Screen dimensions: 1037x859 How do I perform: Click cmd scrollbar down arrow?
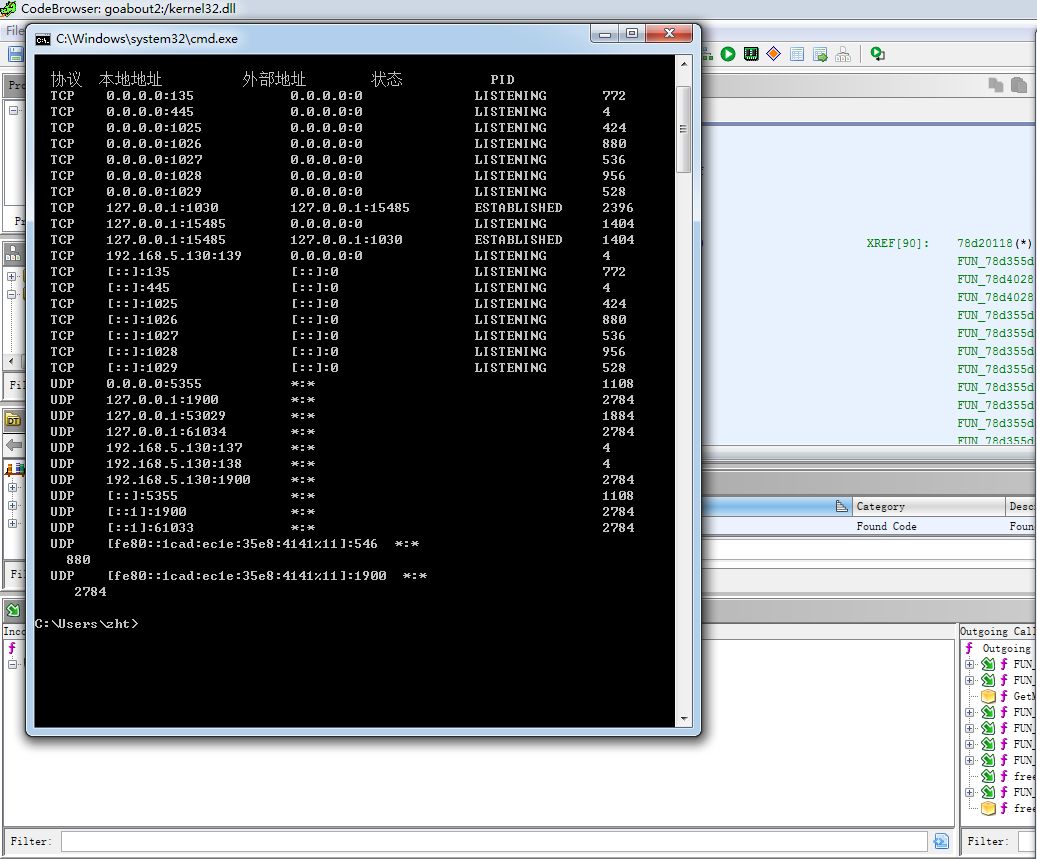684,719
